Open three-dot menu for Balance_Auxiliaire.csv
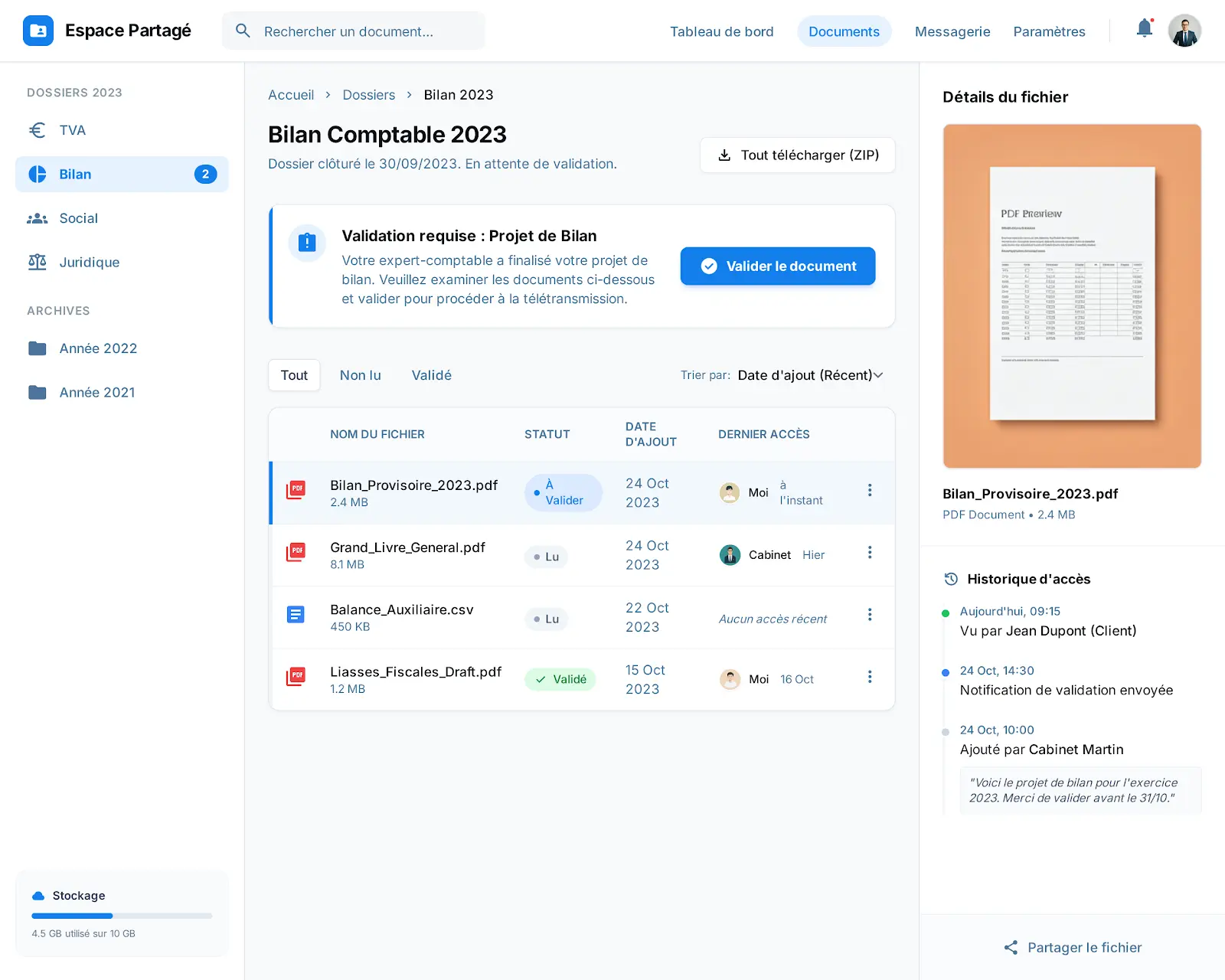This screenshot has width=1225, height=980. tap(869, 615)
